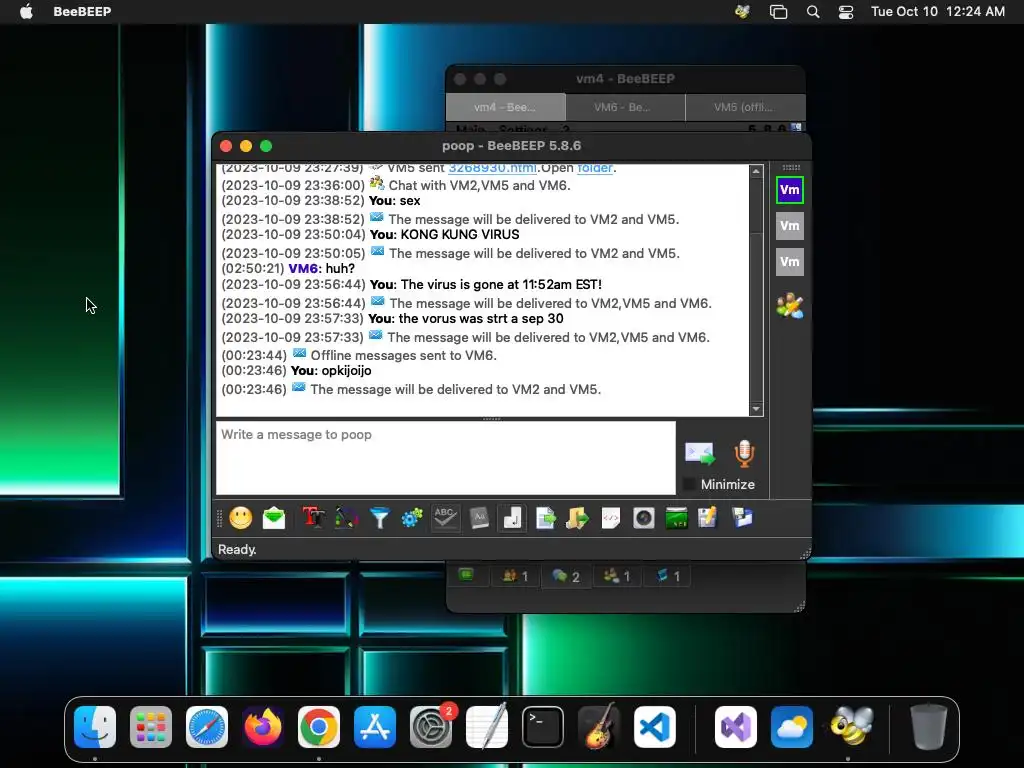
Task: Edit group members with people pencil icon
Action: pos(790,305)
